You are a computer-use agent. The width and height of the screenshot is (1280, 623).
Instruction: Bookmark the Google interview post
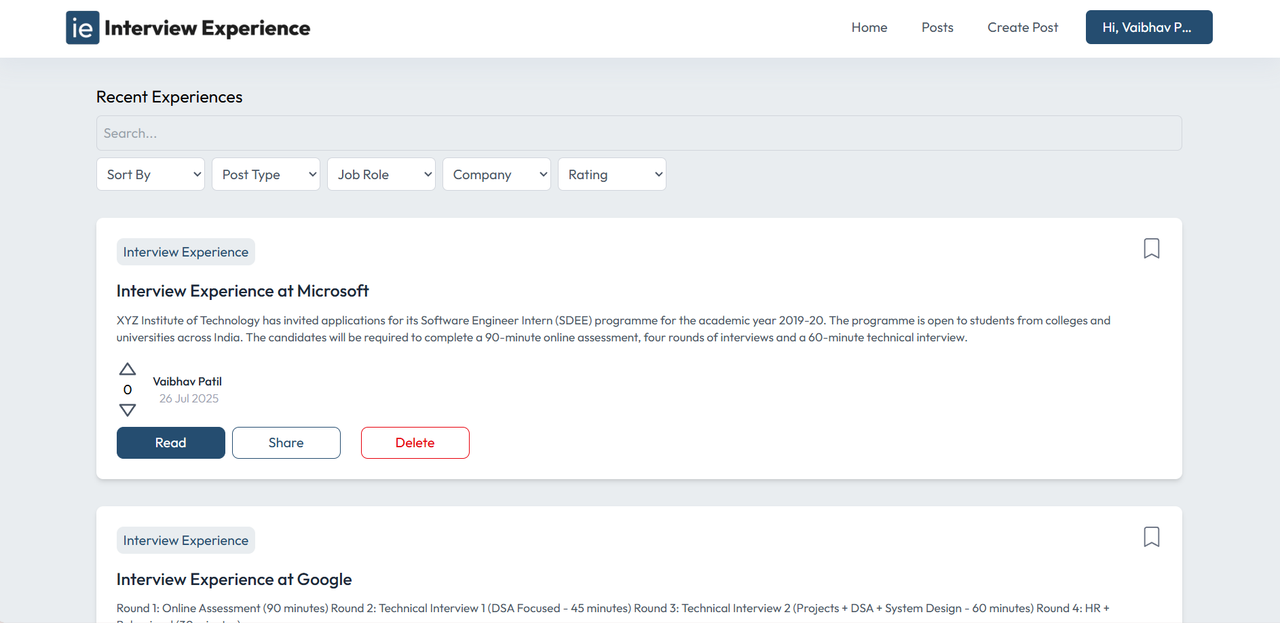coord(1151,537)
